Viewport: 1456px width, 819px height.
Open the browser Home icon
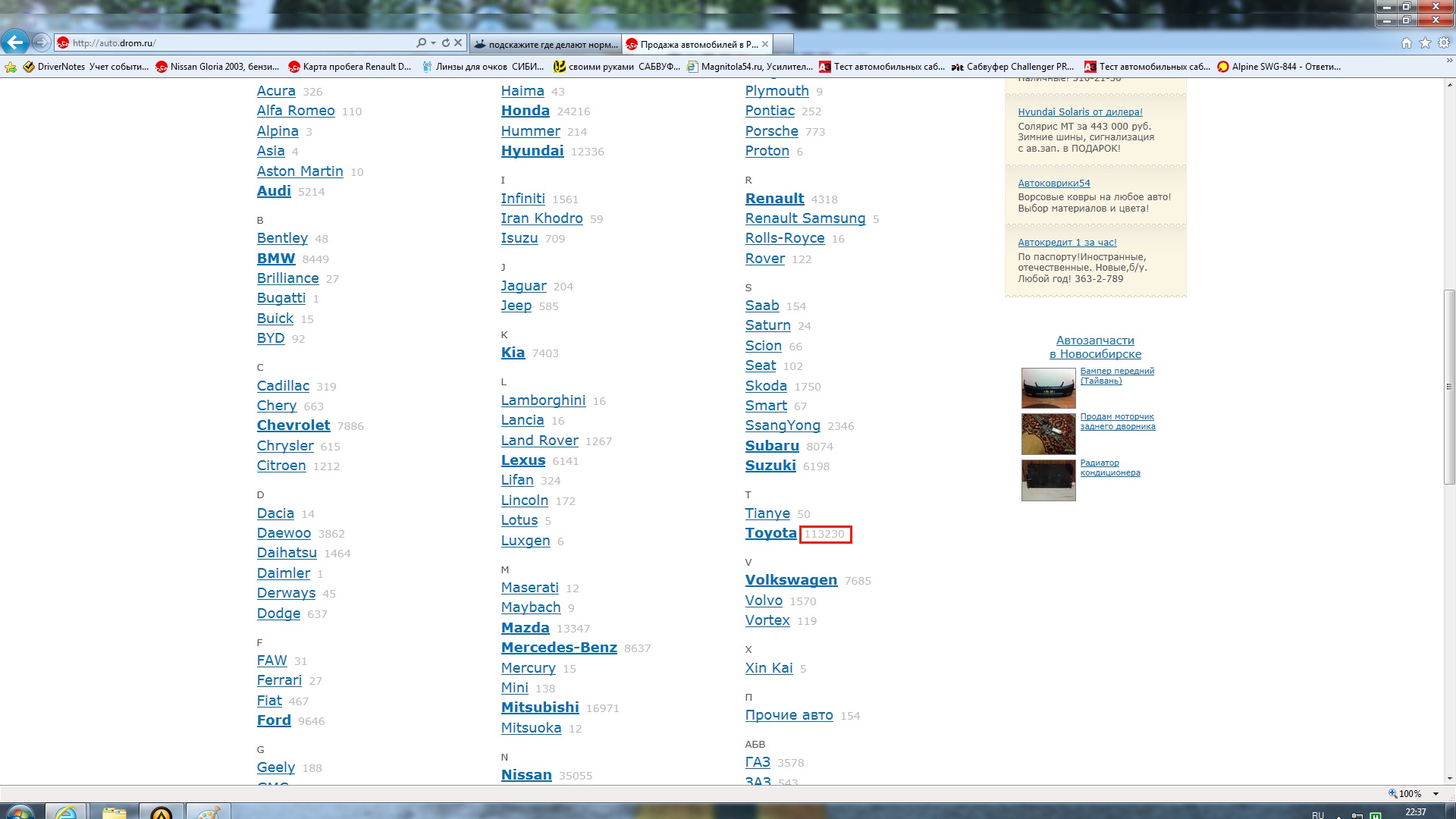pyautogui.click(x=1407, y=43)
